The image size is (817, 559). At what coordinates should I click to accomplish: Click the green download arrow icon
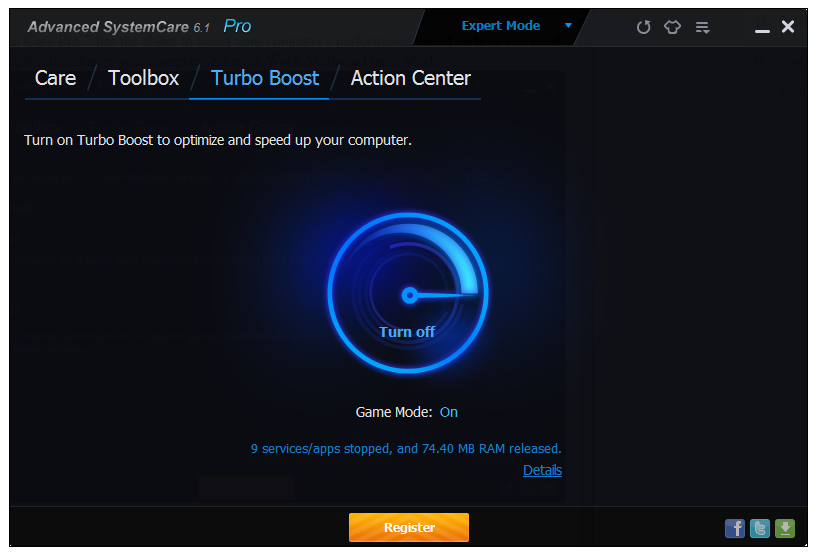pyautogui.click(x=785, y=528)
